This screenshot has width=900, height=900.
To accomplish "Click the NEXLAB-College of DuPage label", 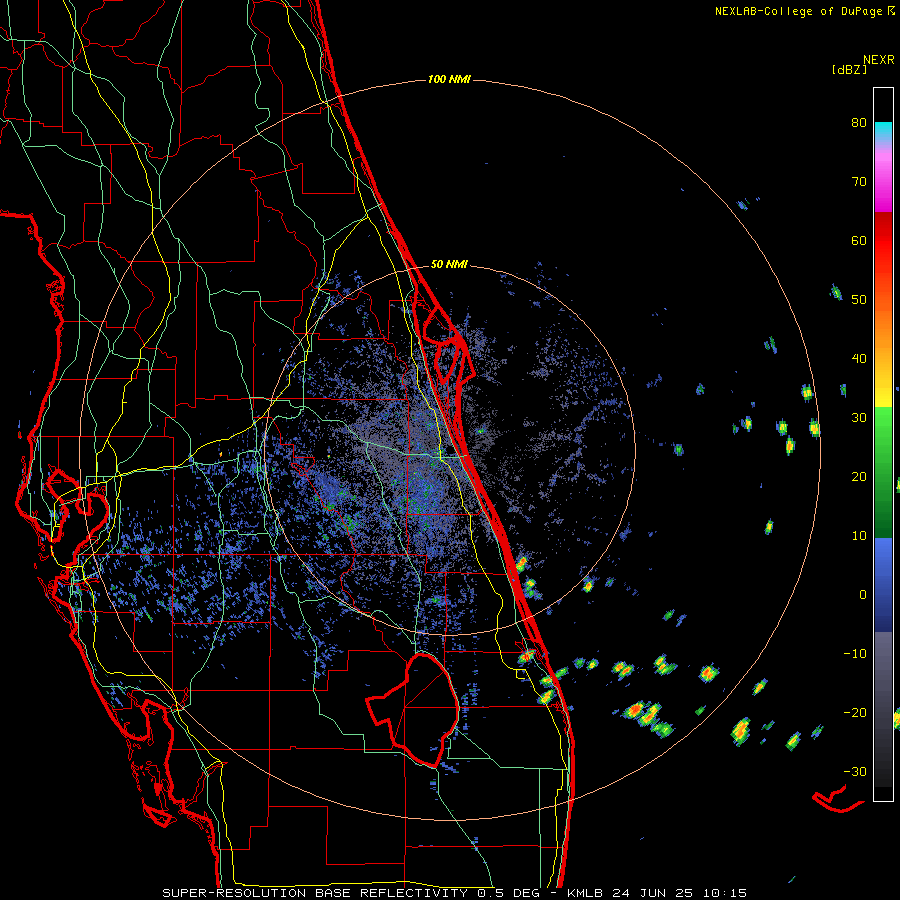I will point(805,11).
